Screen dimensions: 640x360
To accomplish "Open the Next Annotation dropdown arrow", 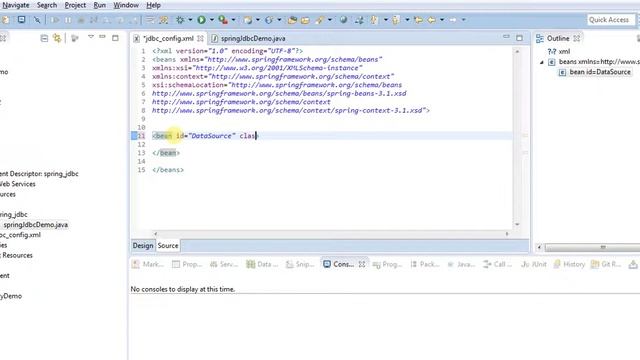I will tap(385, 20).
